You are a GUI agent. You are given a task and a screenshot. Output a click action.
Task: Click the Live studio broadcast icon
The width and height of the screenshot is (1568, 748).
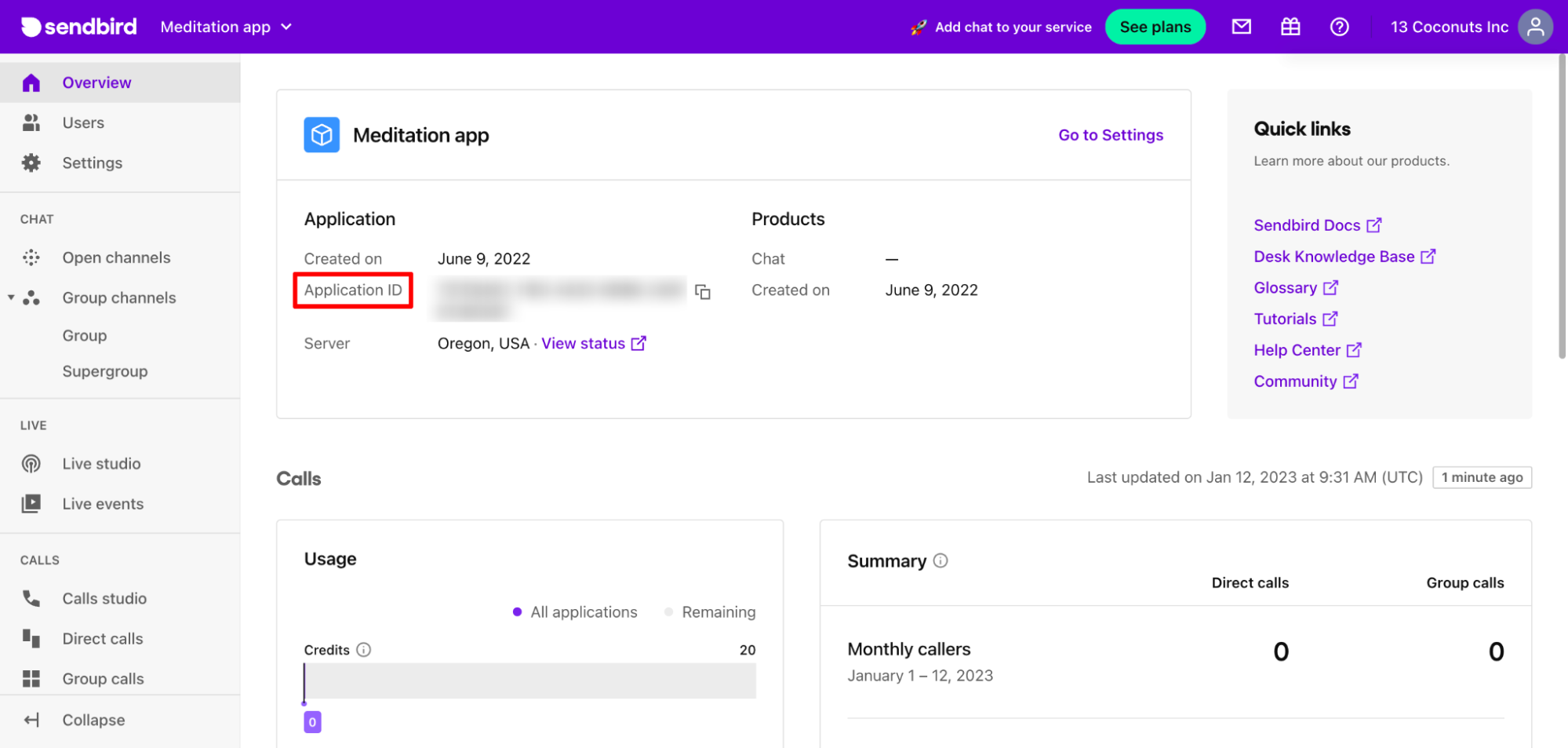(31, 464)
